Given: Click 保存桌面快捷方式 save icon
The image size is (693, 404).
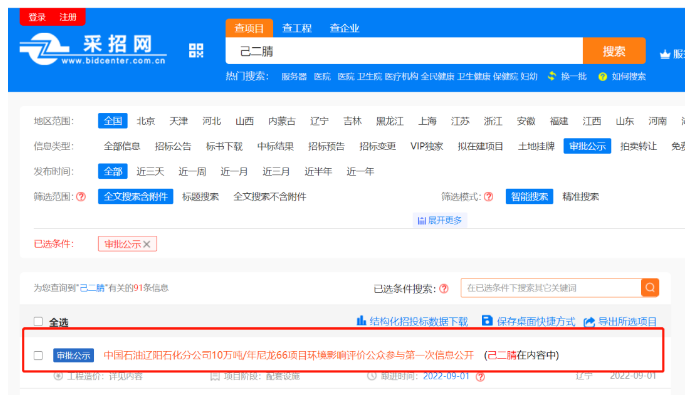Looking at the screenshot, I should [x=487, y=321].
